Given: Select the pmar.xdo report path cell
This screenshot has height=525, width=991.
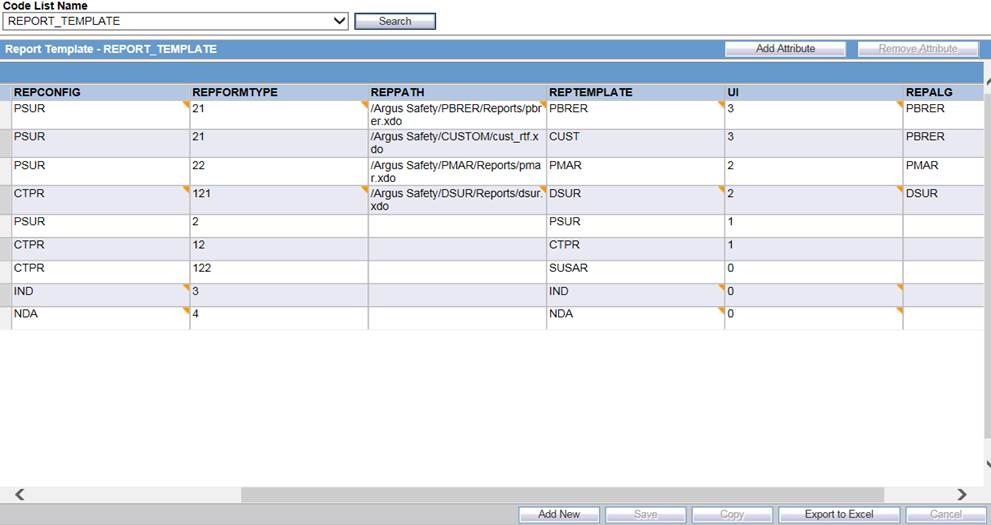Looking at the screenshot, I should coord(458,171).
